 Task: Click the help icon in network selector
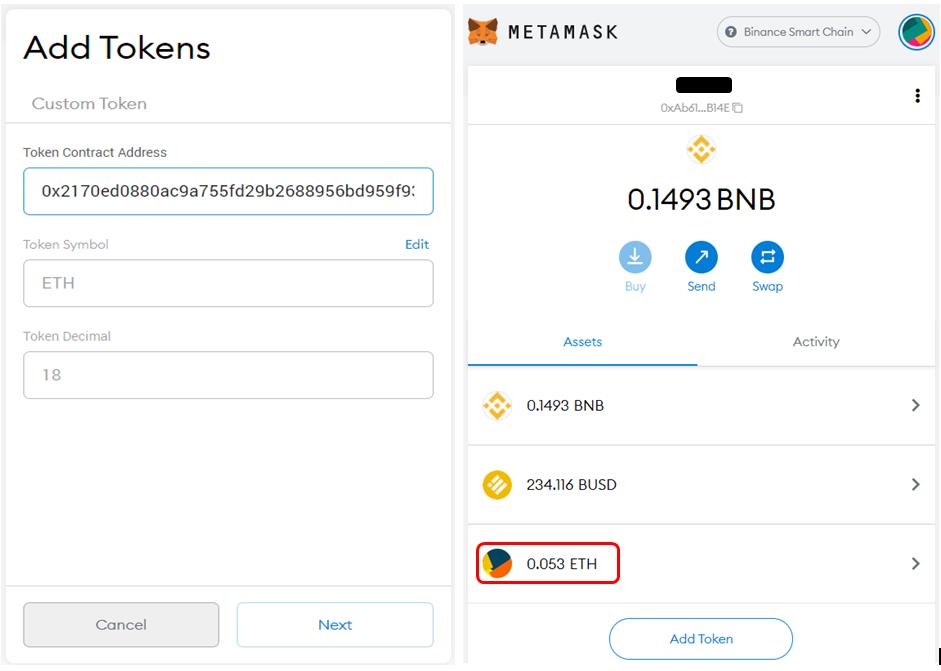pyautogui.click(x=730, y=32)
